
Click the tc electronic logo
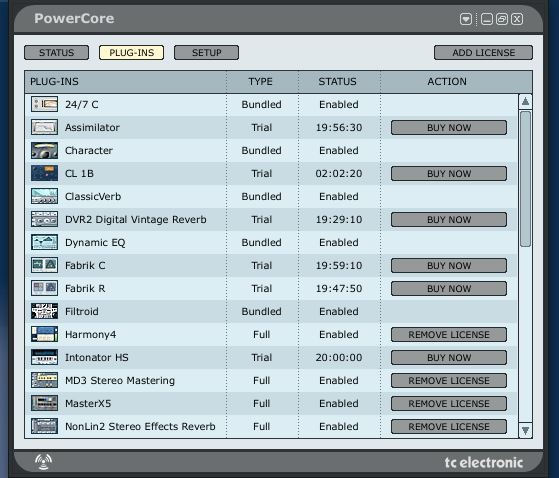click(484, 463)
